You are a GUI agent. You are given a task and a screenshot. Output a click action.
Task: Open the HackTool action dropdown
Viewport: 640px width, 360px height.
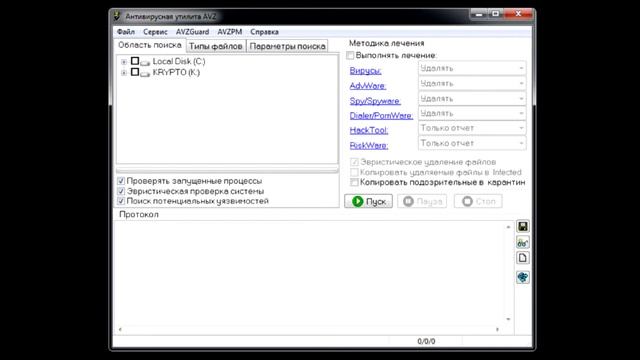coord(472,128)
